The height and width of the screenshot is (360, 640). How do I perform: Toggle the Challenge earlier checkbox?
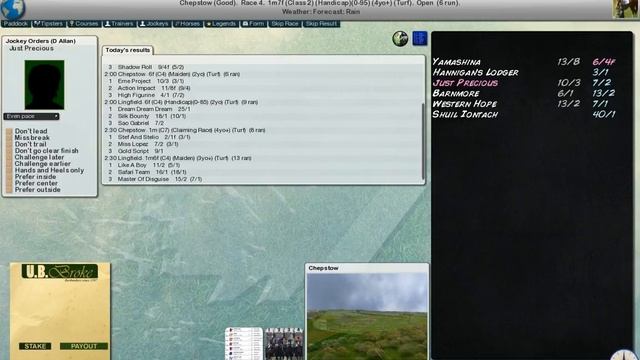click(9, 164)
